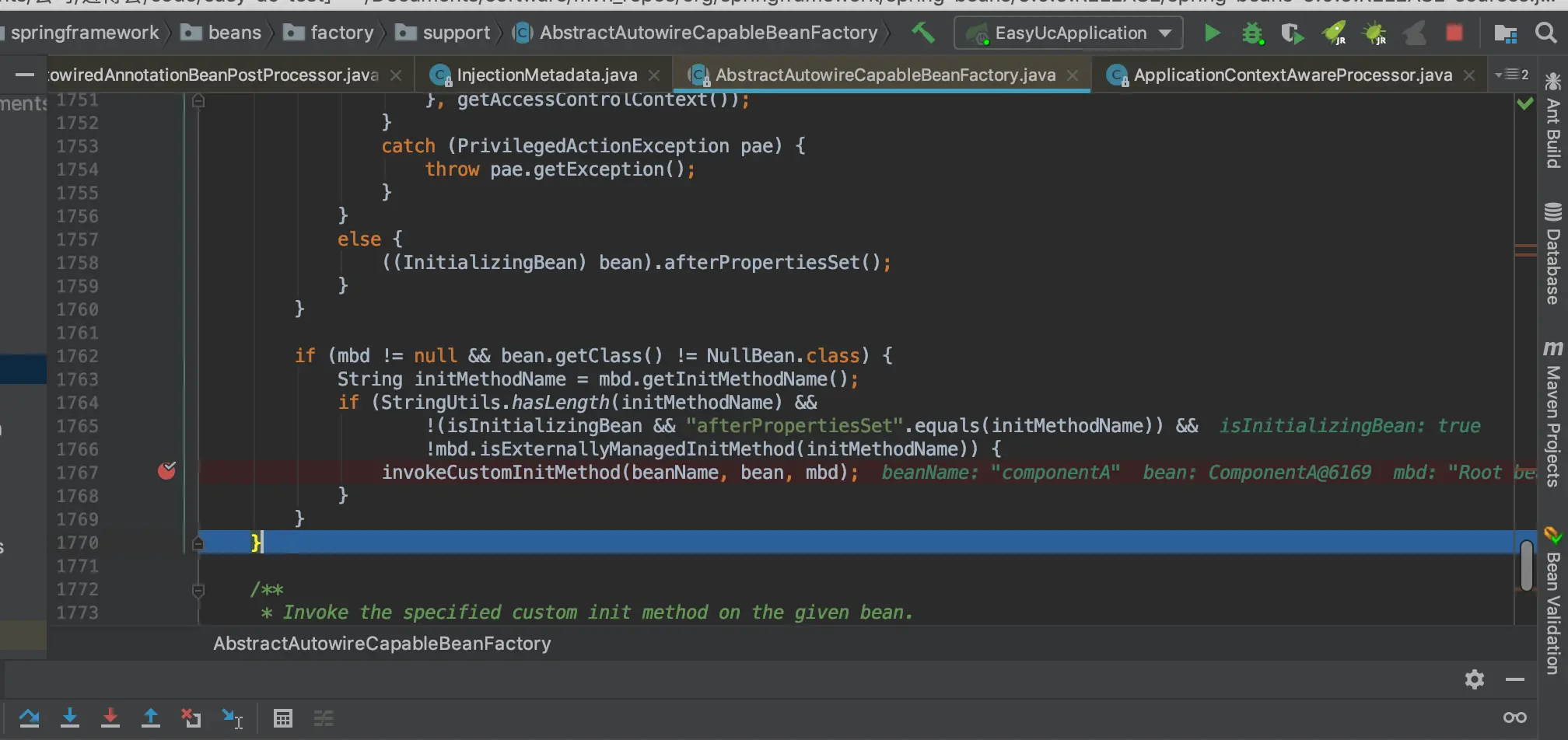The width and height of the screenshot is (1568, 740).
Task: Click the Step Into debugger icon
Action: click(70, 718)
